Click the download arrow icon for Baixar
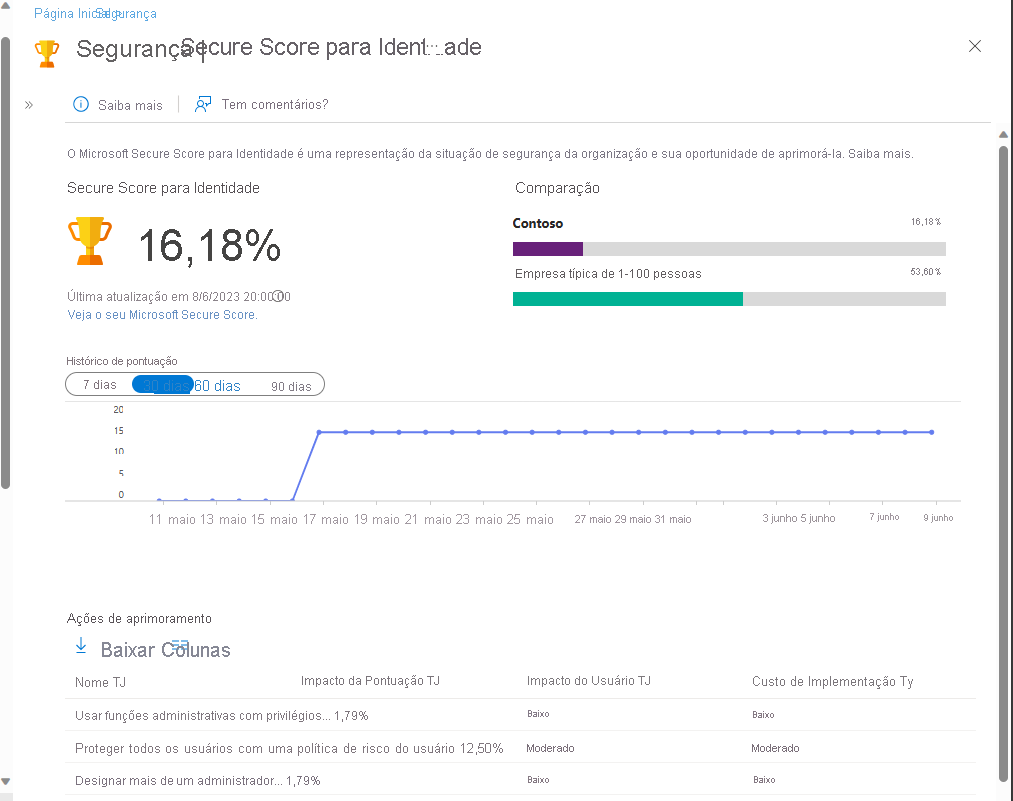1013x801 pixels. coord(81,646)
